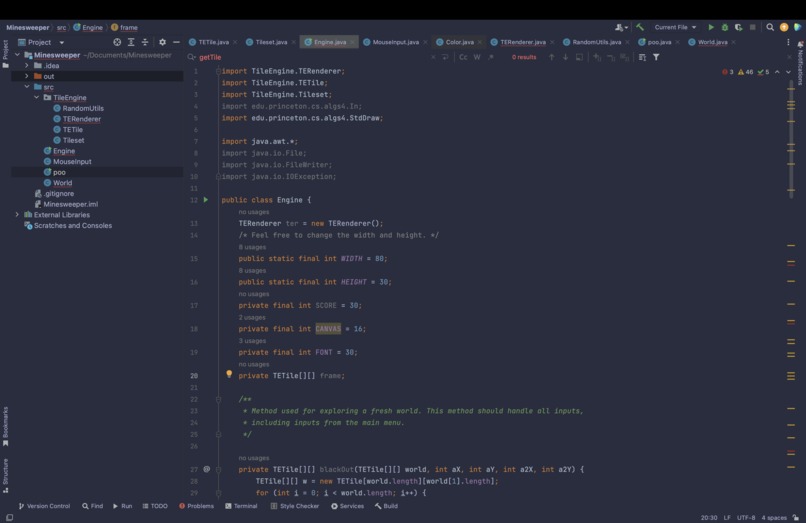Click the search filter funnel icon

pos(656,57)
